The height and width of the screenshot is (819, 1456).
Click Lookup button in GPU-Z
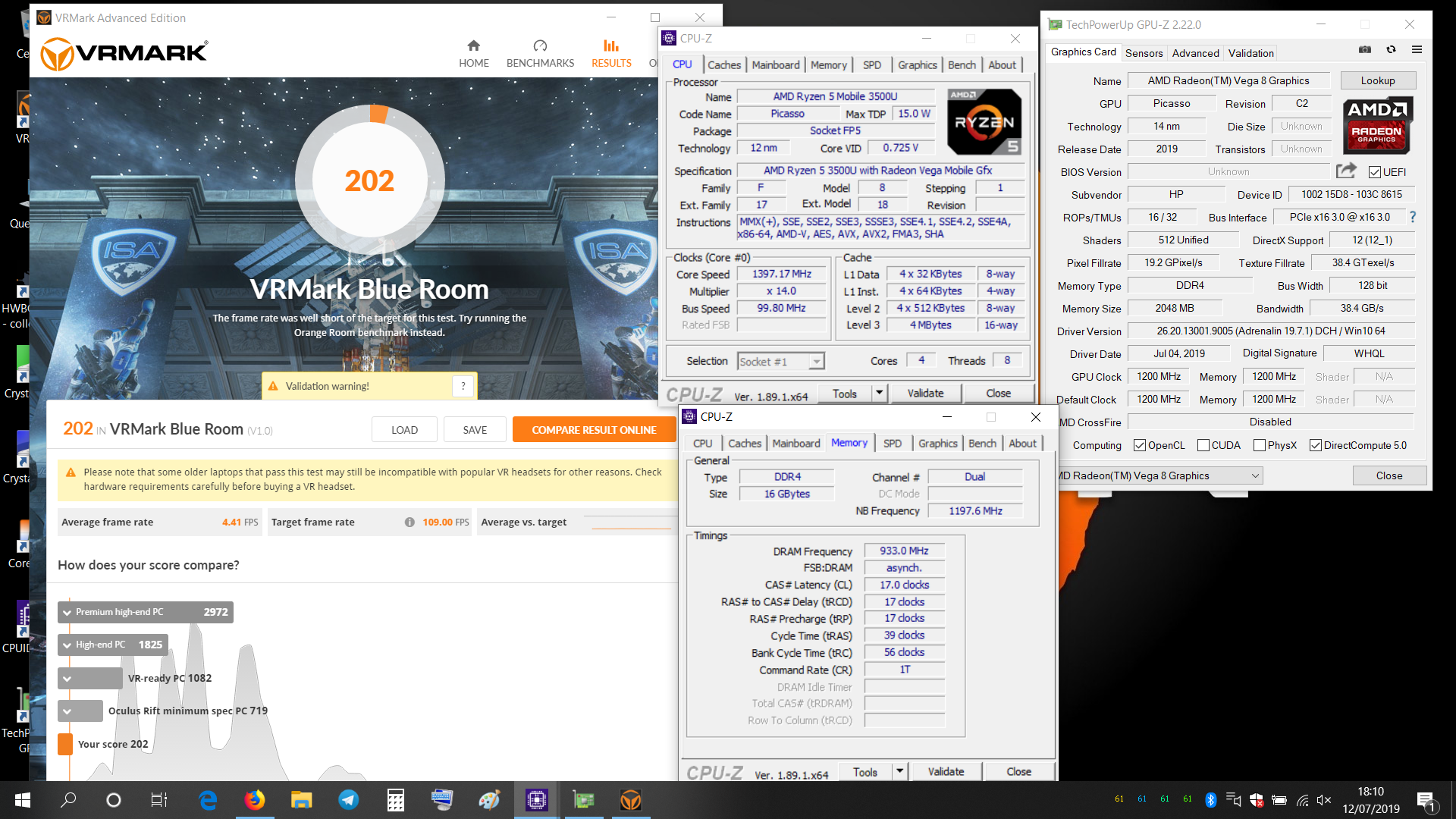click(1377, 80)
